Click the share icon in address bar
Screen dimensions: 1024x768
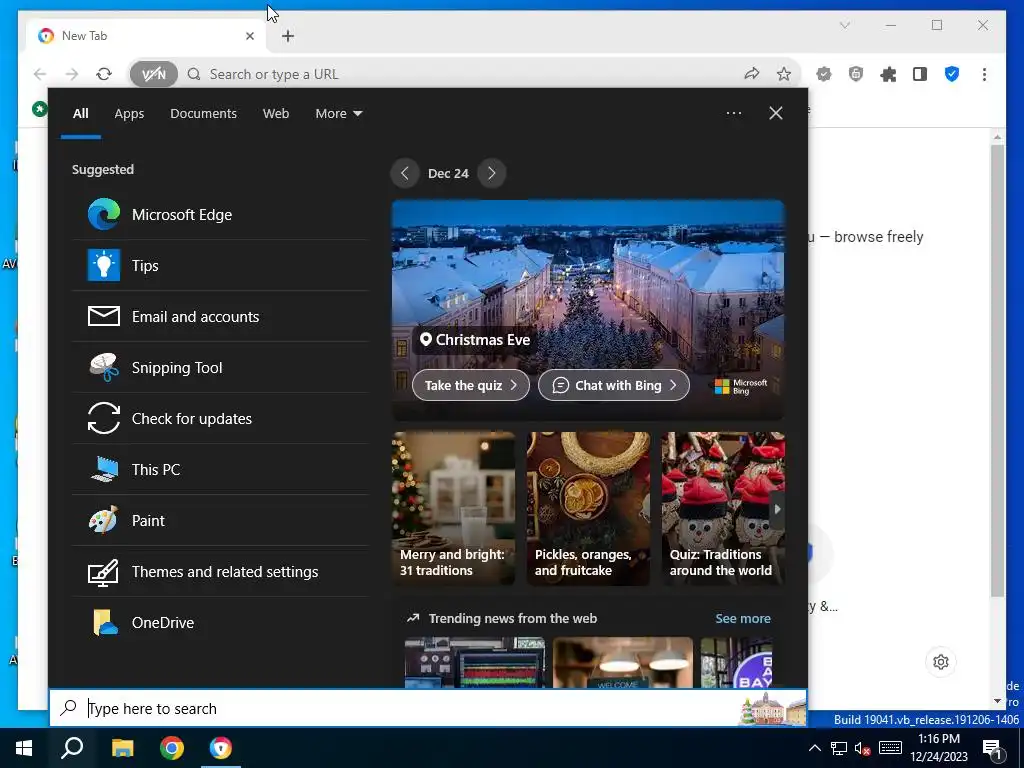(752, 74)
